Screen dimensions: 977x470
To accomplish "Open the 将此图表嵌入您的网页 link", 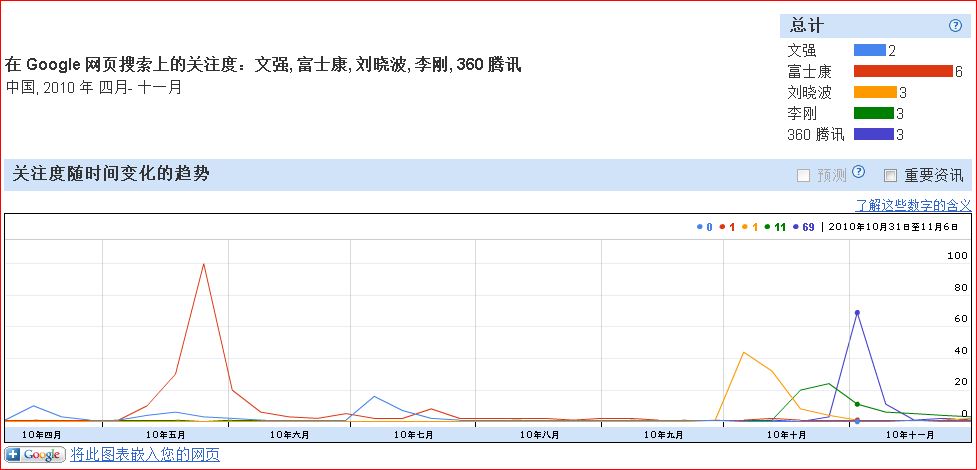I will [145, 454].
